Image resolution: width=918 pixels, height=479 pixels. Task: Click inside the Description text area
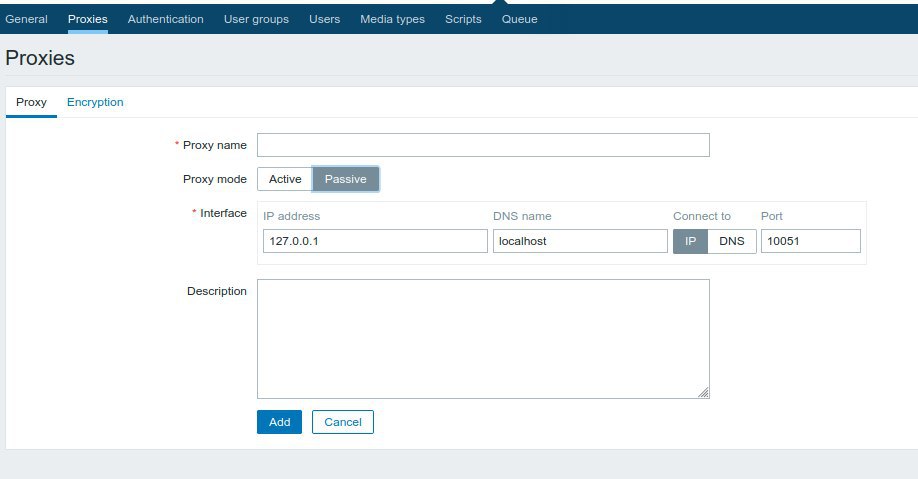[483, 339]
